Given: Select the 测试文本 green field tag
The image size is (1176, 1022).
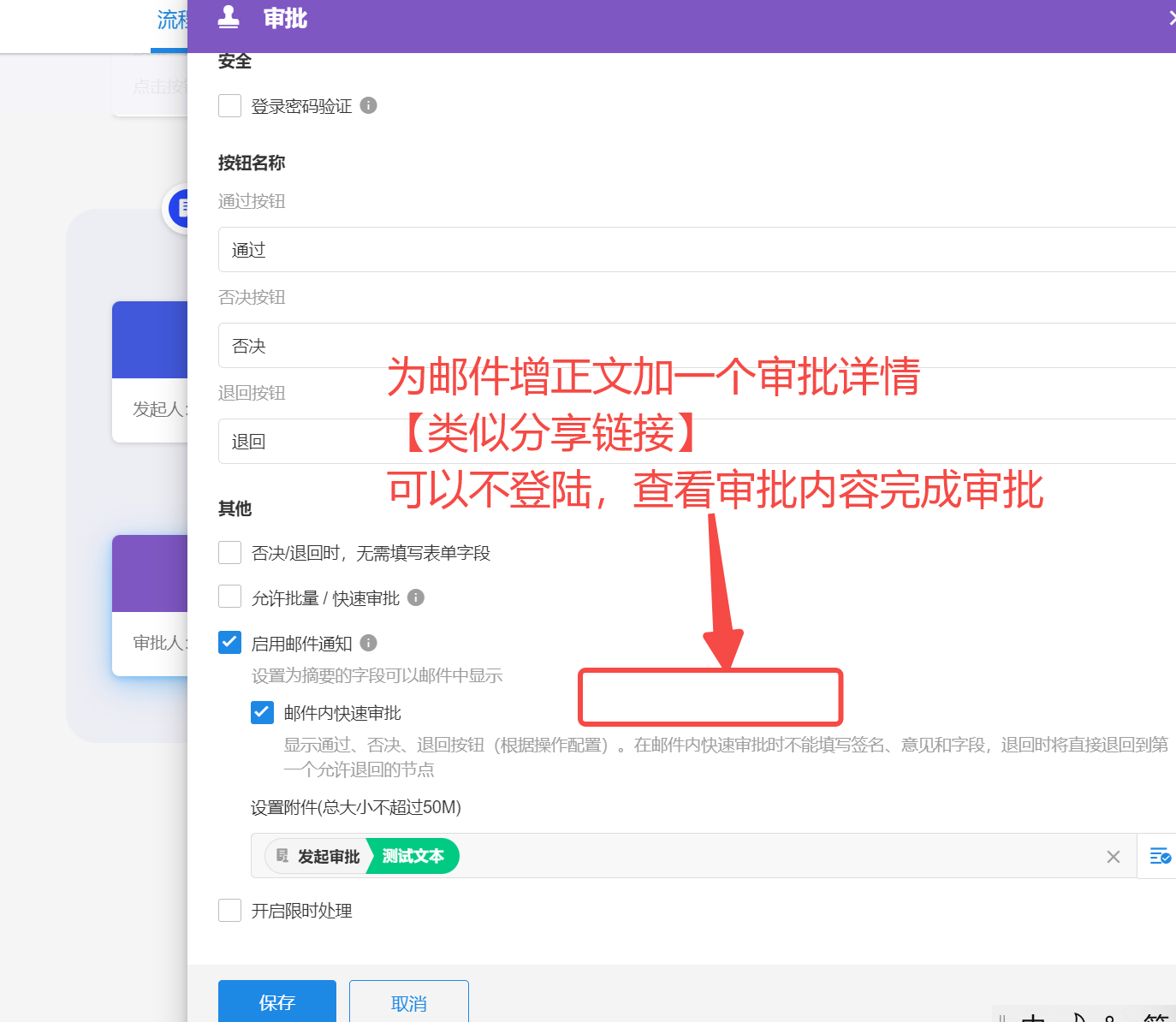Looking at the screenshot, I should 413,856.
